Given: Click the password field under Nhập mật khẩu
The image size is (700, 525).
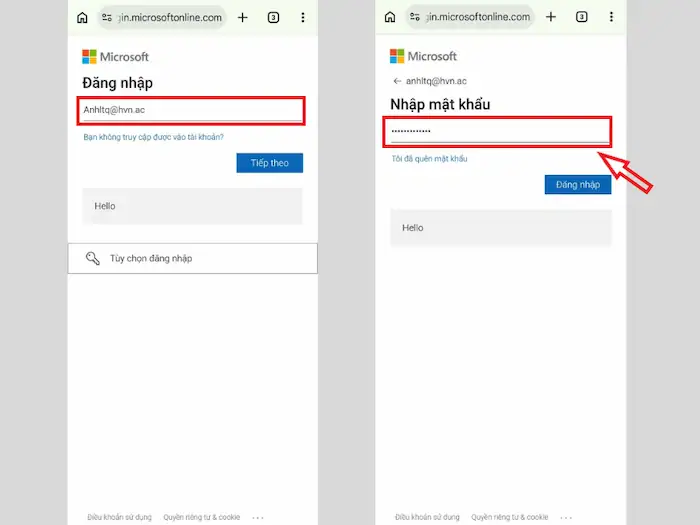Looking at the screenshot, I should click(497, 131).
